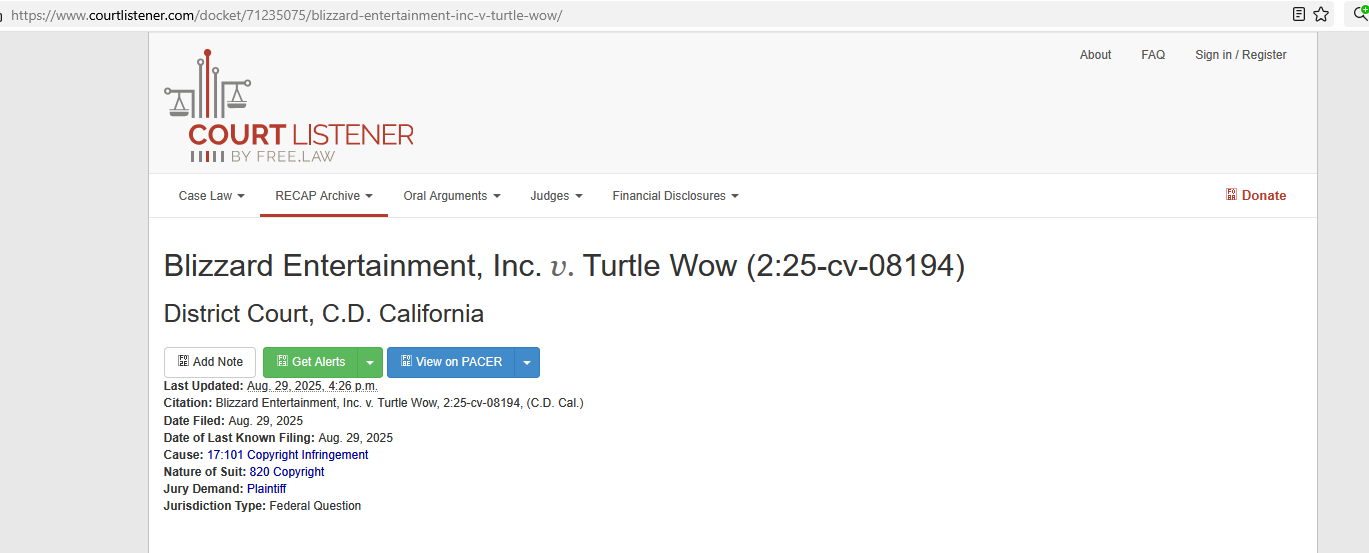Image resolution: width=1369 pixels, height=553 pixels.
Task: Expand the View on PACER dropdown arrow
Action: point(527,362)
